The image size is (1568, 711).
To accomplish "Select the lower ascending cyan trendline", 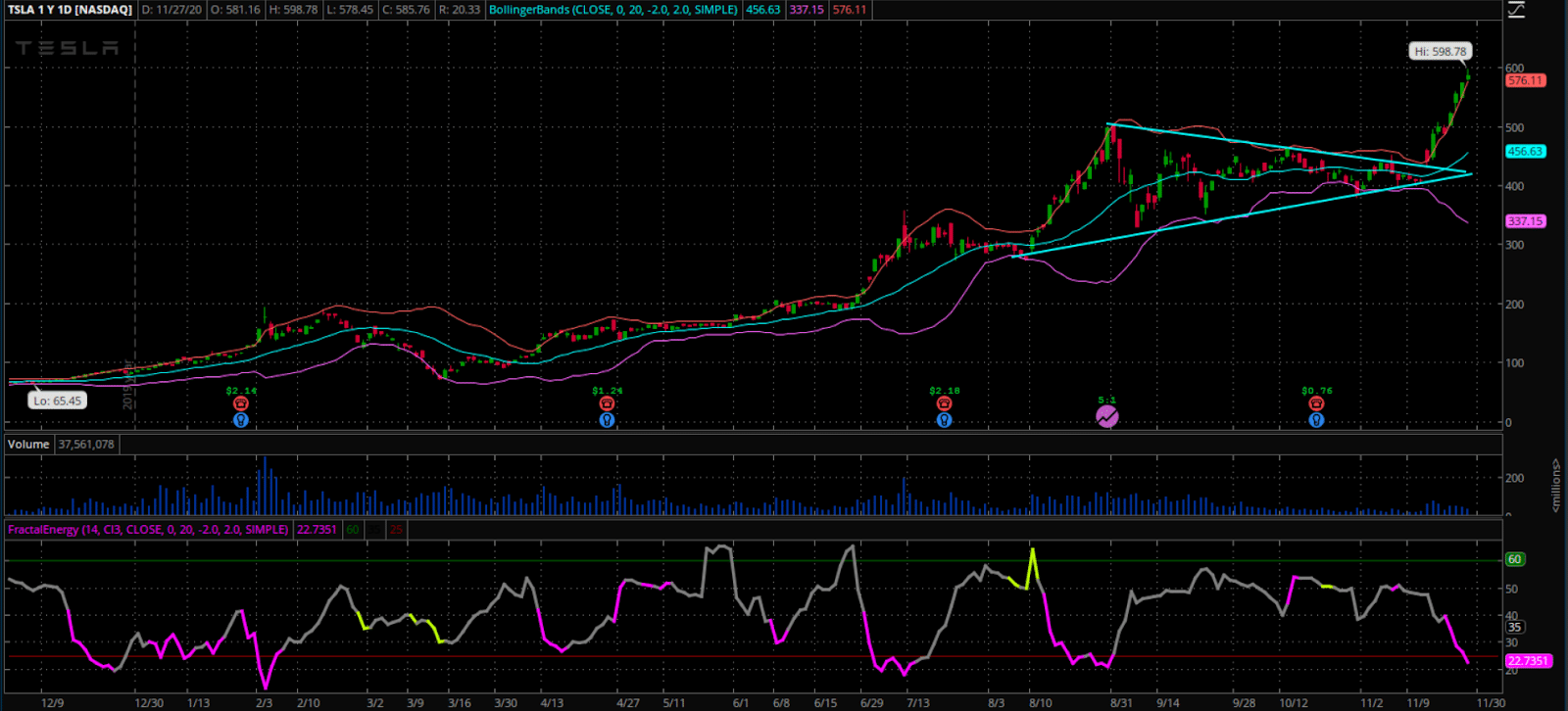I will pos(1240,214).
